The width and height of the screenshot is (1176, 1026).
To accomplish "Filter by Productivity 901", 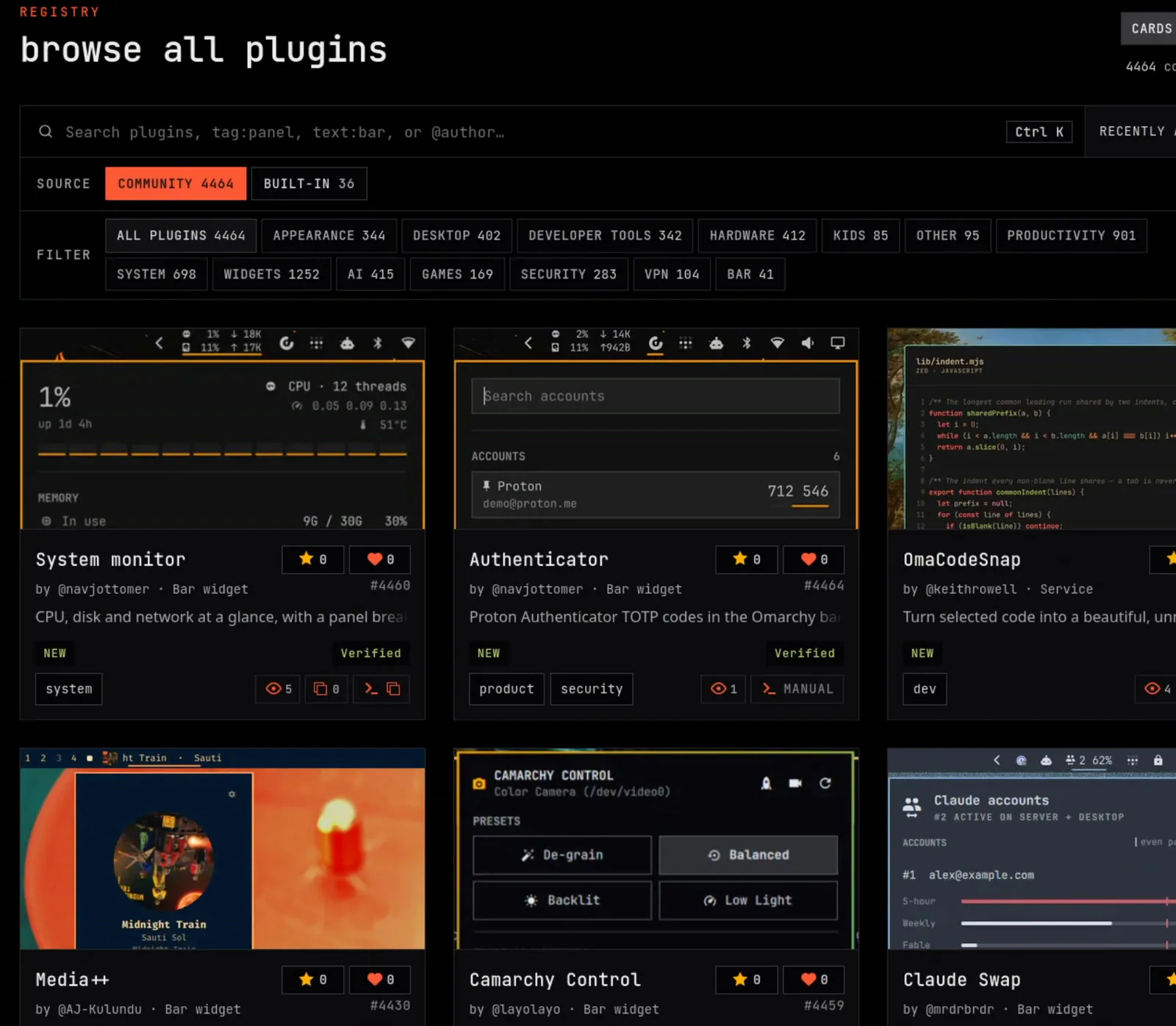I will (x=1071, y=235).
